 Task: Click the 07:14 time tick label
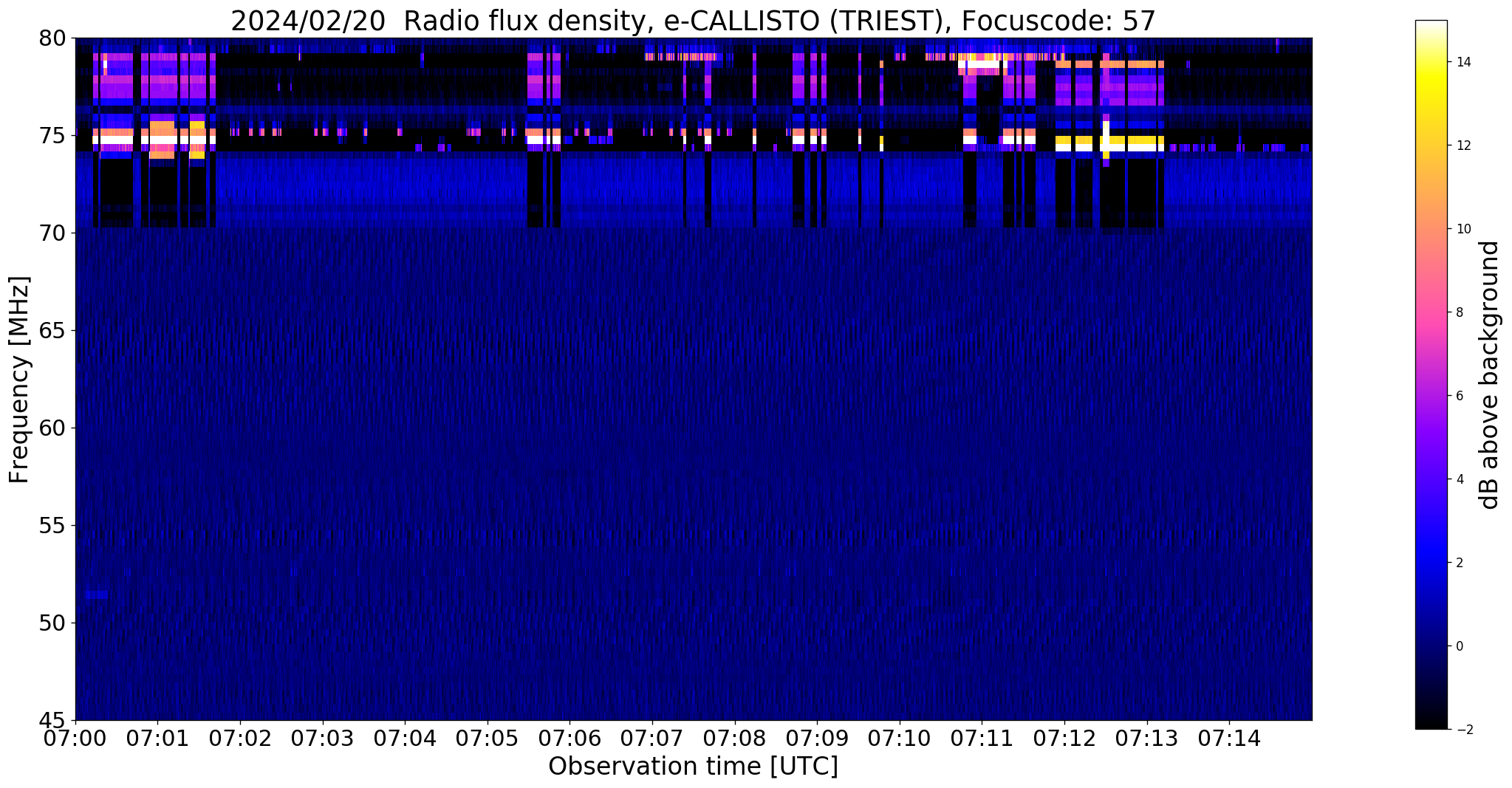coord(1230,738)
